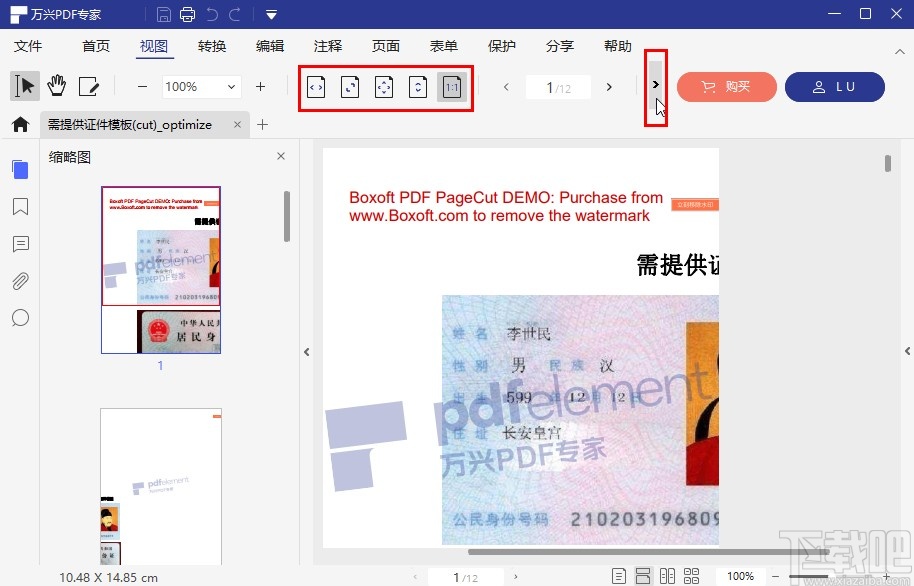Click the 1:1 actual size icon
Image resolution: width=914 pixels, height=586 pixels.
pos(452,87)
